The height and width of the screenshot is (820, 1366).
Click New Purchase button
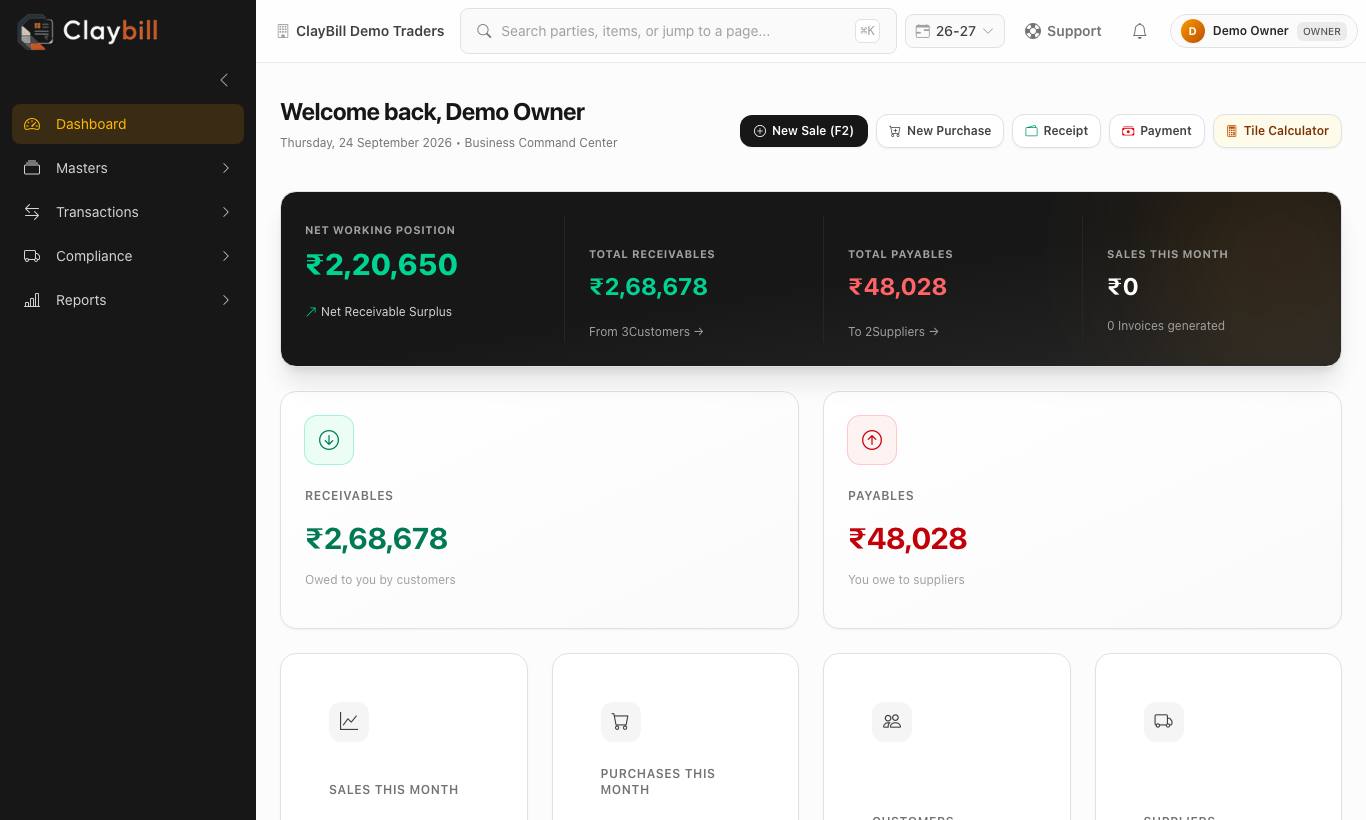click(940, 131)
